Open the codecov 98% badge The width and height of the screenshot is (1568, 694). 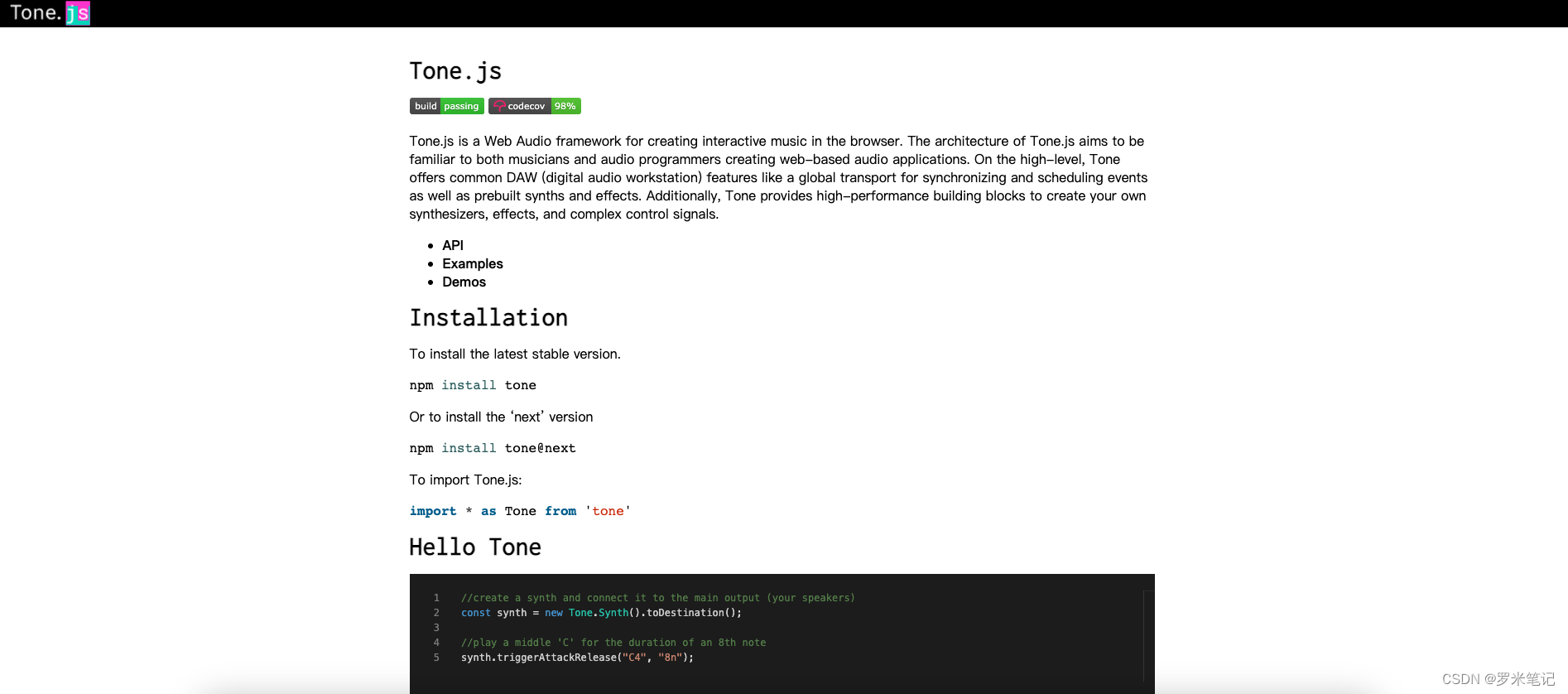535,106
